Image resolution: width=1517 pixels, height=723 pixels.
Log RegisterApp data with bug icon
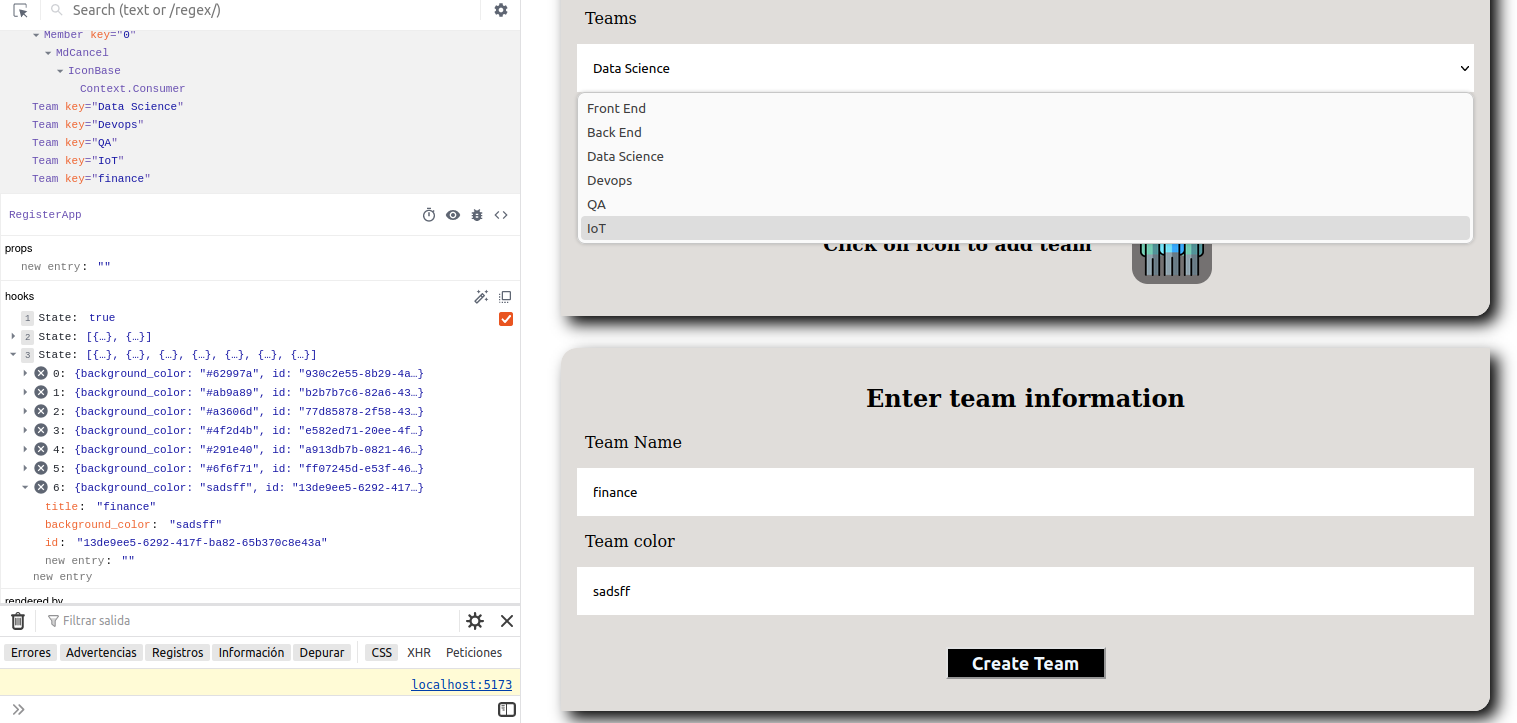click(x=477, y=215)
